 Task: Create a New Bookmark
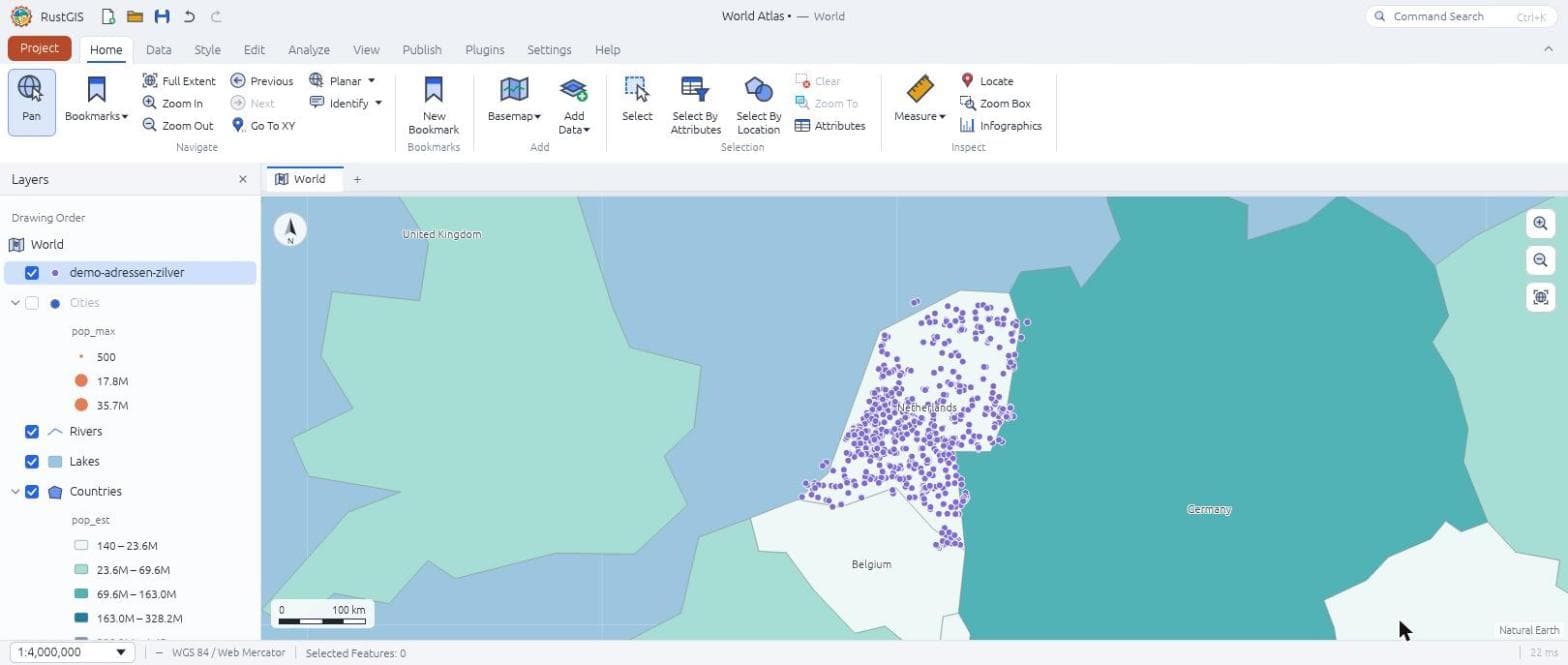(434, 104)
